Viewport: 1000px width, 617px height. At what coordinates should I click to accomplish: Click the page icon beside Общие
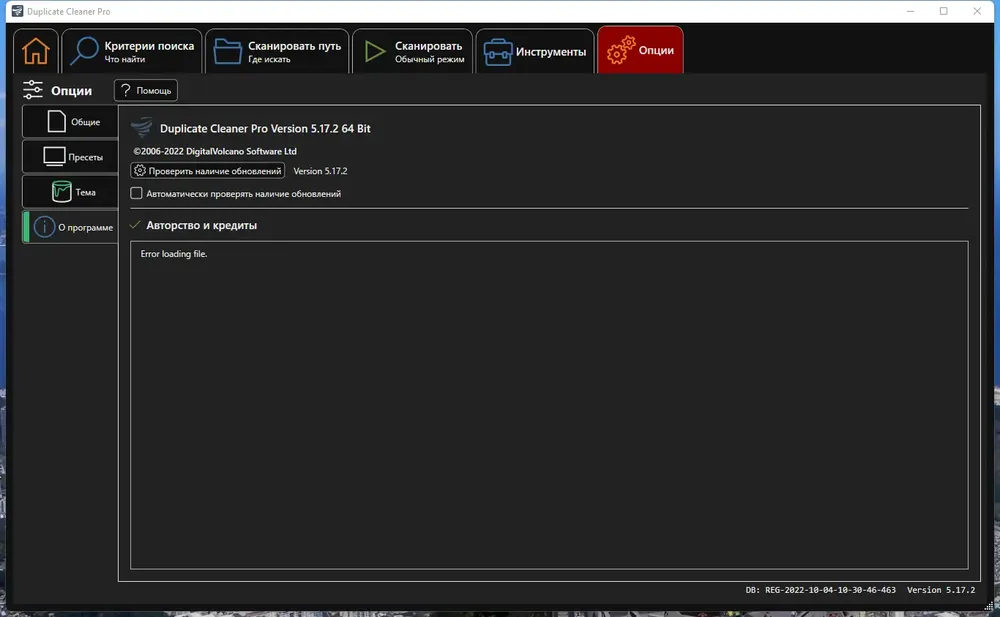(56, 121)
